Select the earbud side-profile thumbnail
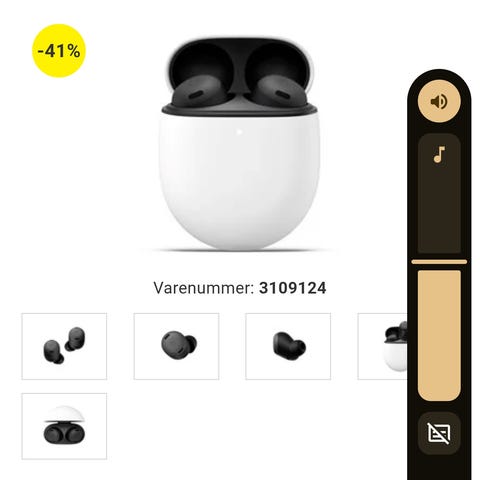The image size is (480, 480). point(288,346)
